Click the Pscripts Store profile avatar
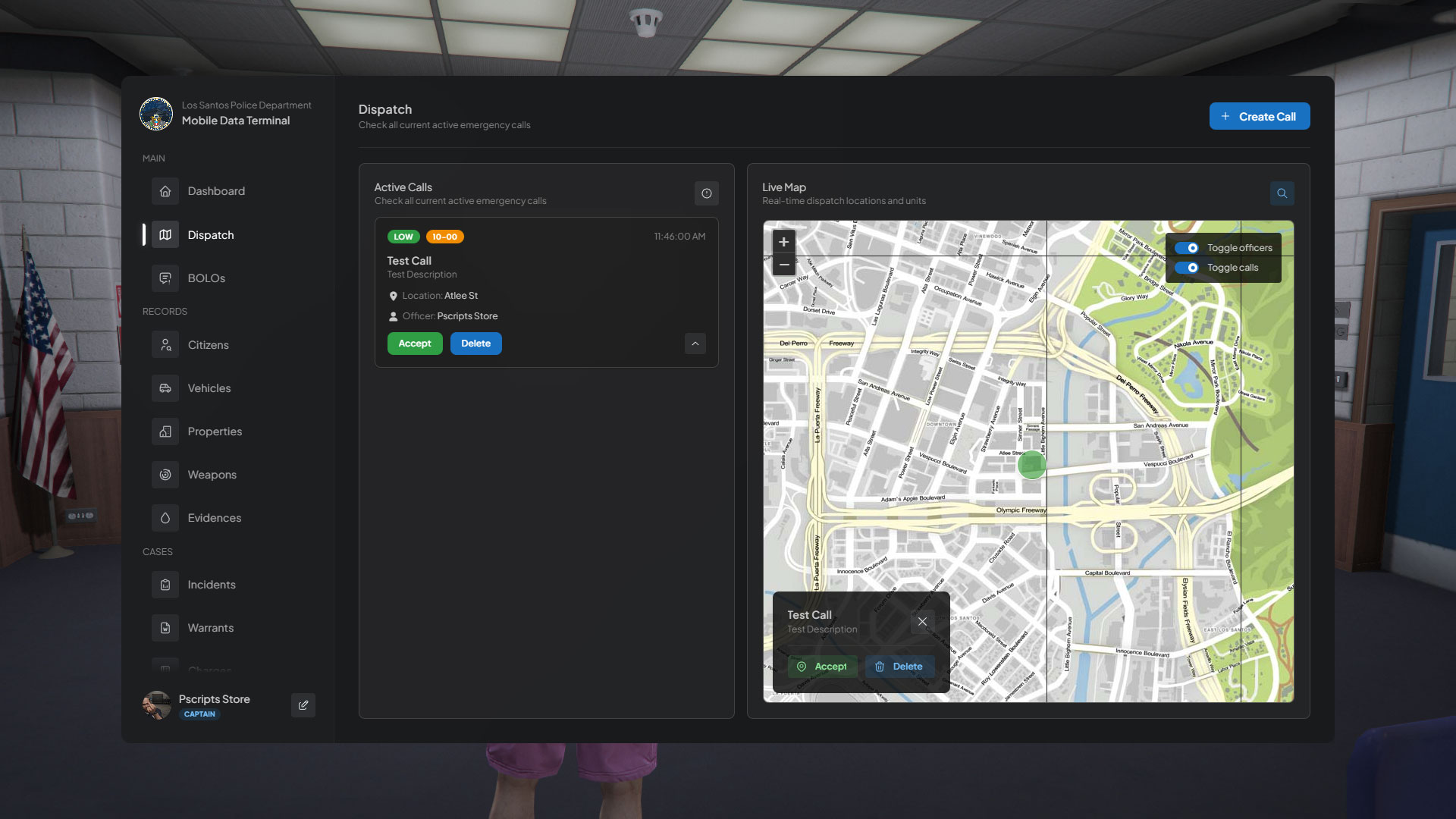The width and height of the screenshot is (1456, 819). click(157, 705)
